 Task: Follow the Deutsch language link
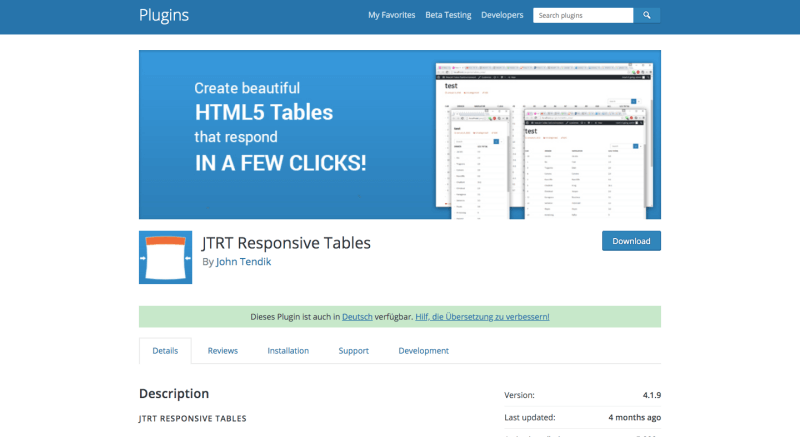(x=357, y=317)
